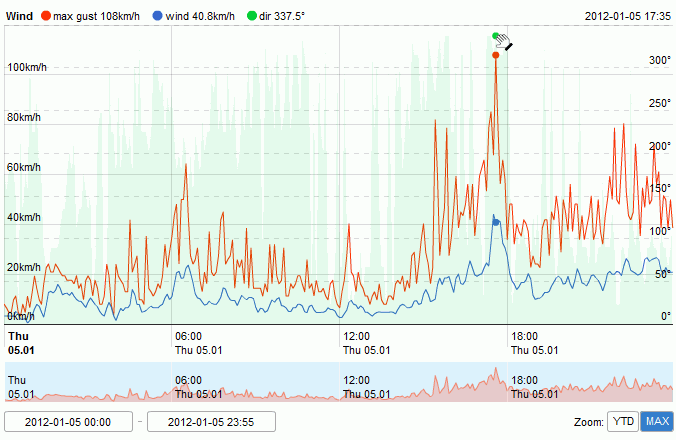Click the '300°' direction axis label
This screenshot has width=676, height=440.
(x=660, y=60)
